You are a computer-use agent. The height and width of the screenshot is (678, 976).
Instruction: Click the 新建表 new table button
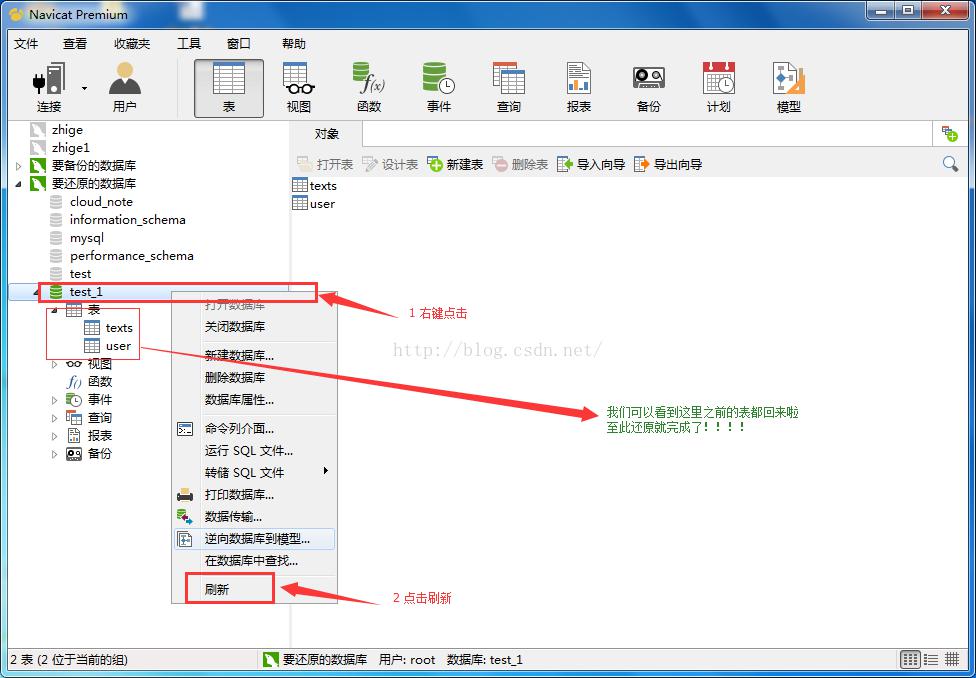pos(455,164)
